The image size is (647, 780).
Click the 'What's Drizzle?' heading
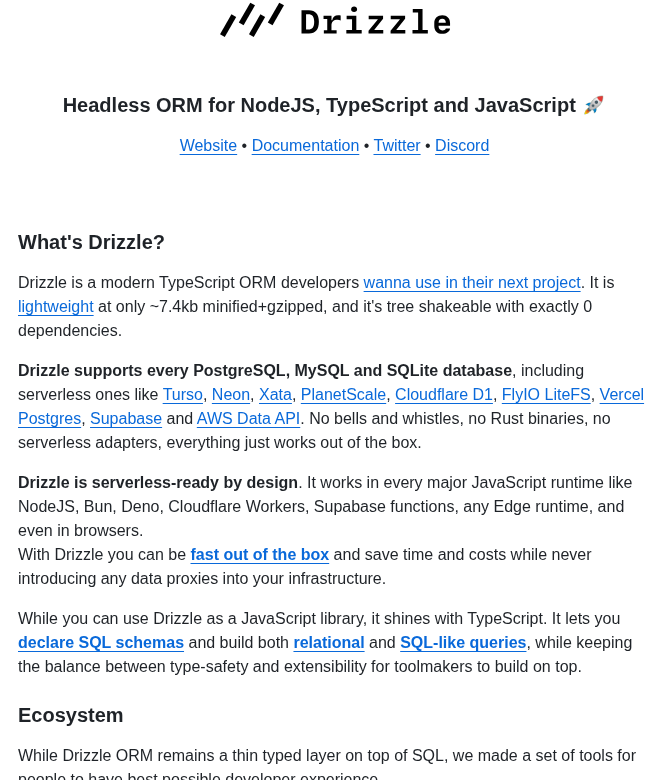coord(92,242)
